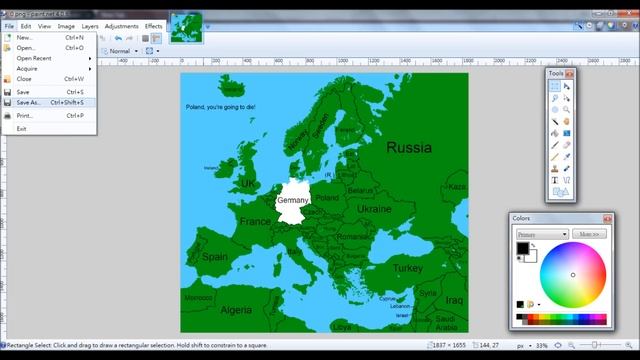Click the zoom out magnifier in status bar

572,345
